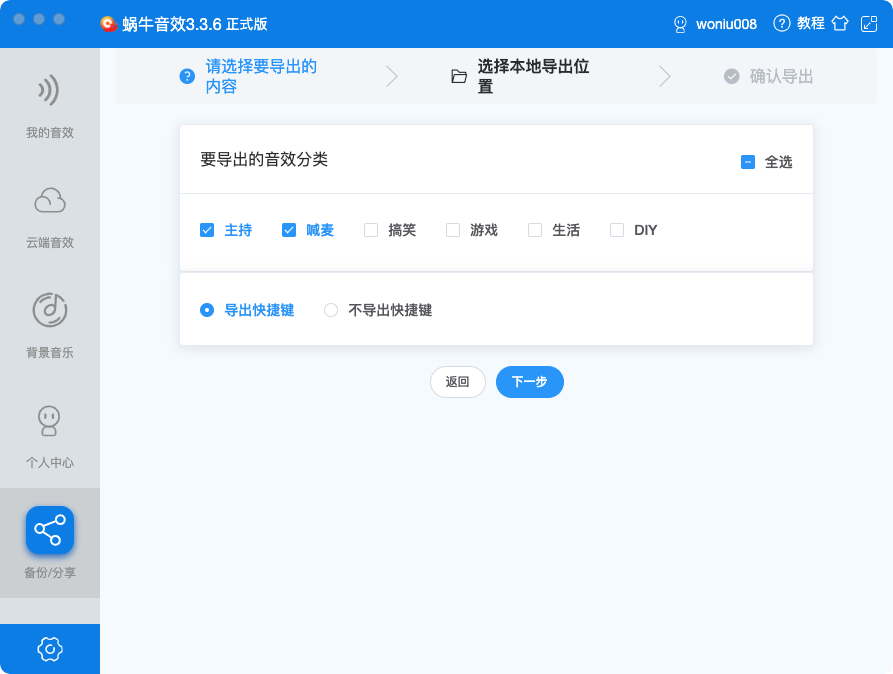Image resolution: width=893 pixels, height=674 pixels.
Task: Go to step 确认导出
Action: pyautogui.click(x=781, y=76)
